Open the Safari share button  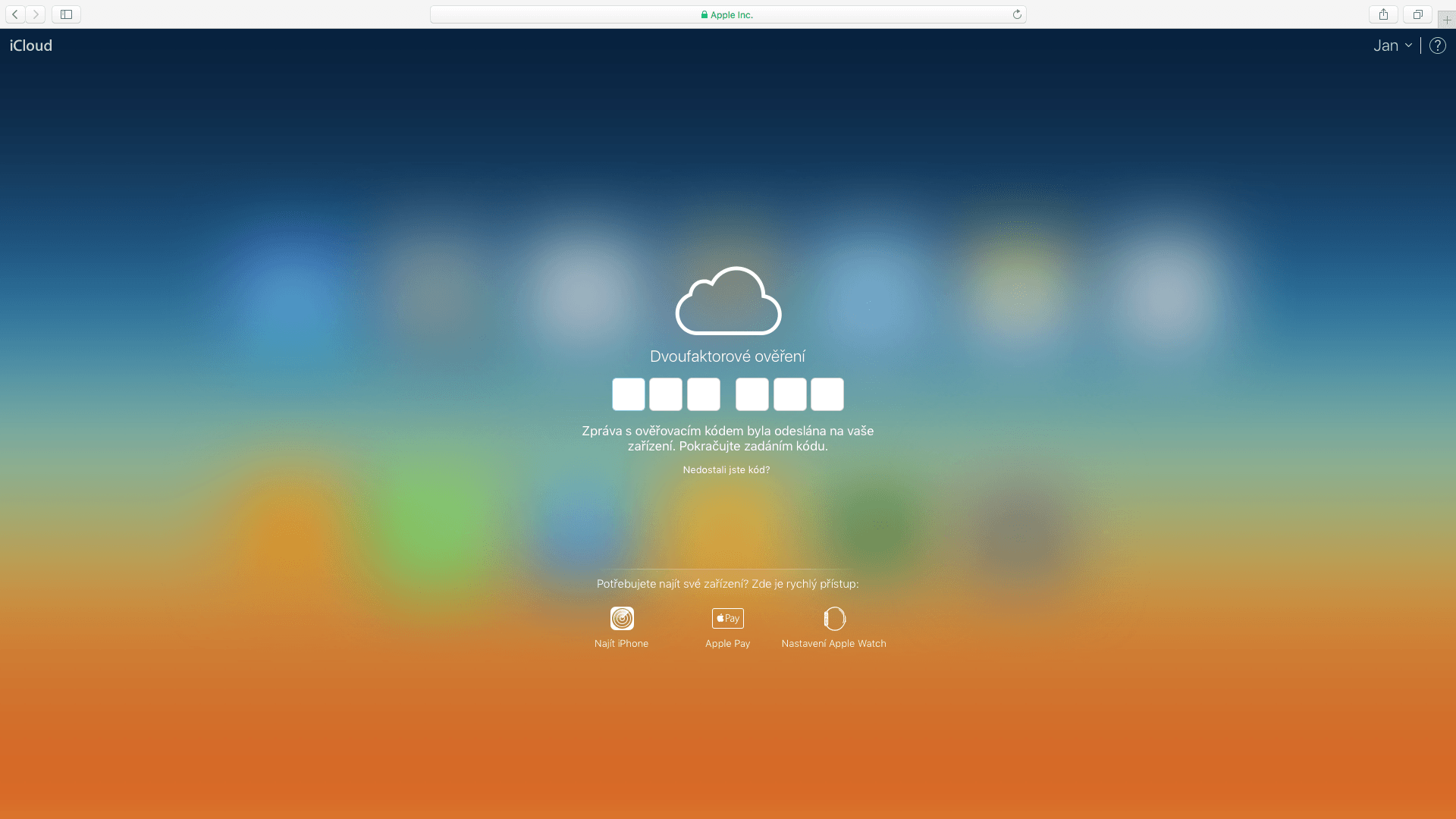point(1383,14)
